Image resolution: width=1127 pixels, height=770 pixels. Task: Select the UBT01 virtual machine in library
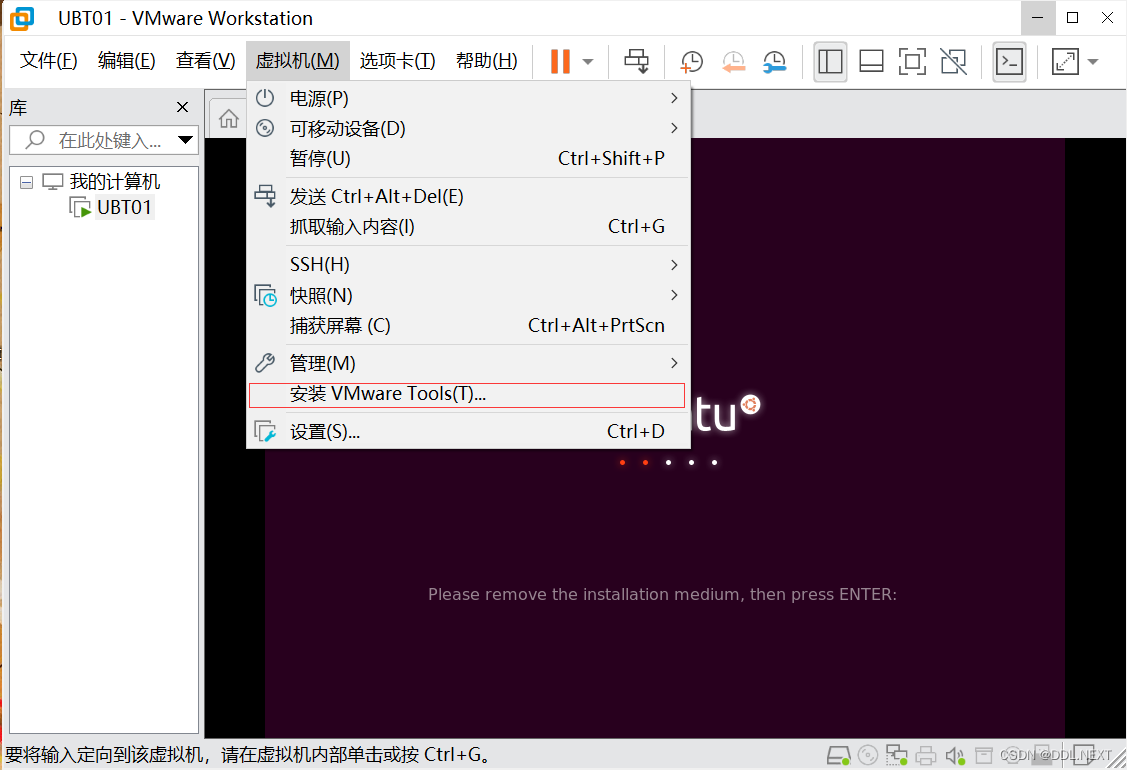pos(124,207)
